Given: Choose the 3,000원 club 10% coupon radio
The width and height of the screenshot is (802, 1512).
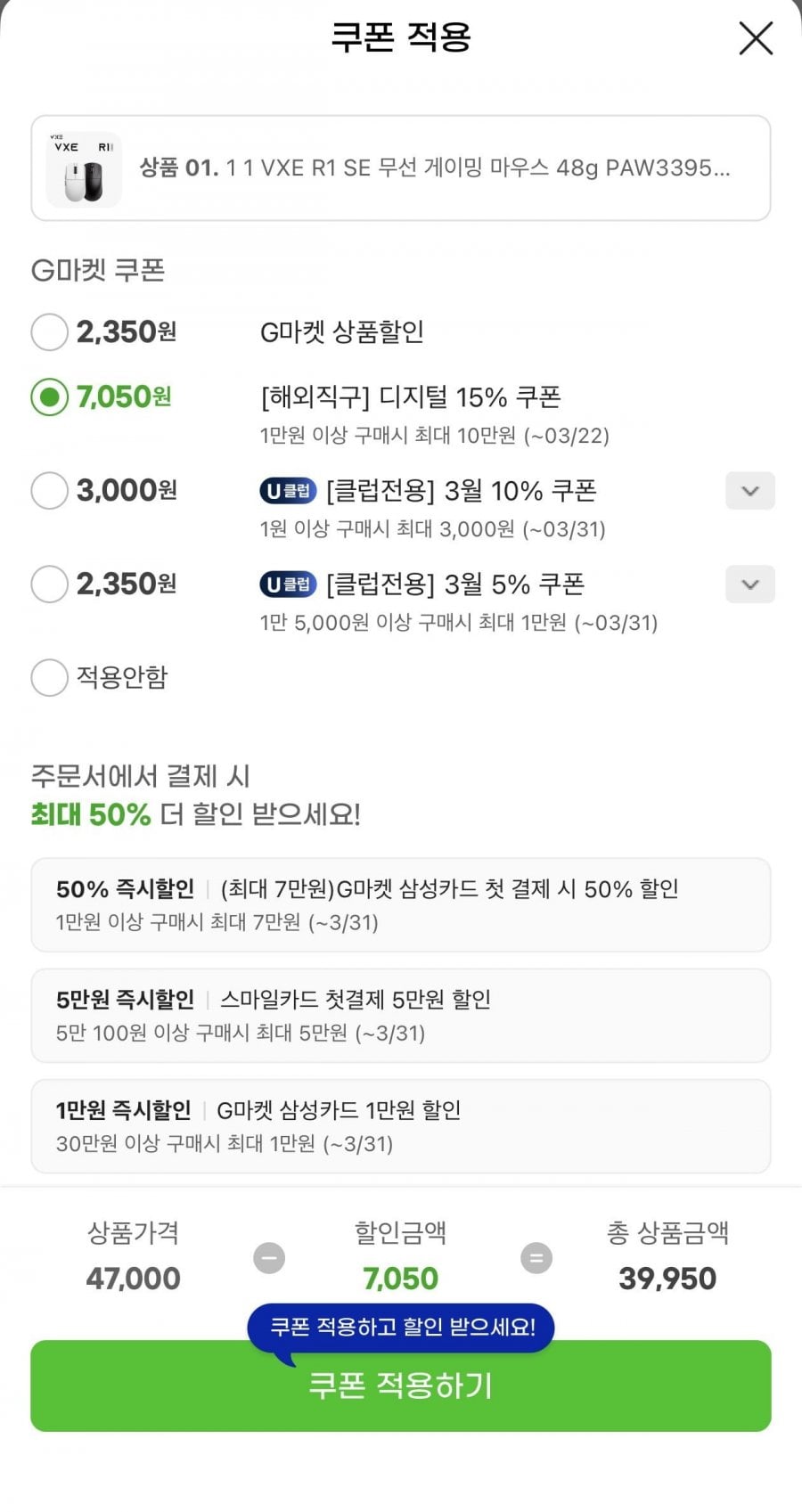Looking at the screenshot, I should [x=50, y=491].
